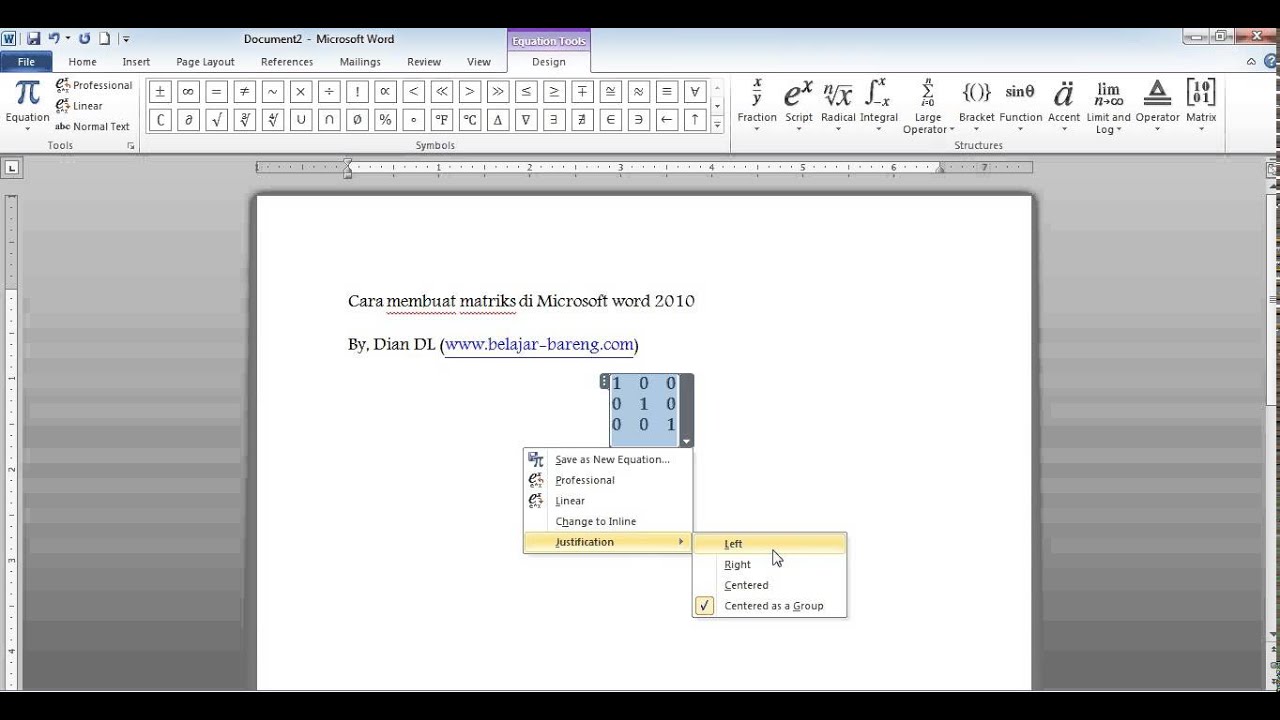Insert the element-of (∈) symbol

pos(611,120)
